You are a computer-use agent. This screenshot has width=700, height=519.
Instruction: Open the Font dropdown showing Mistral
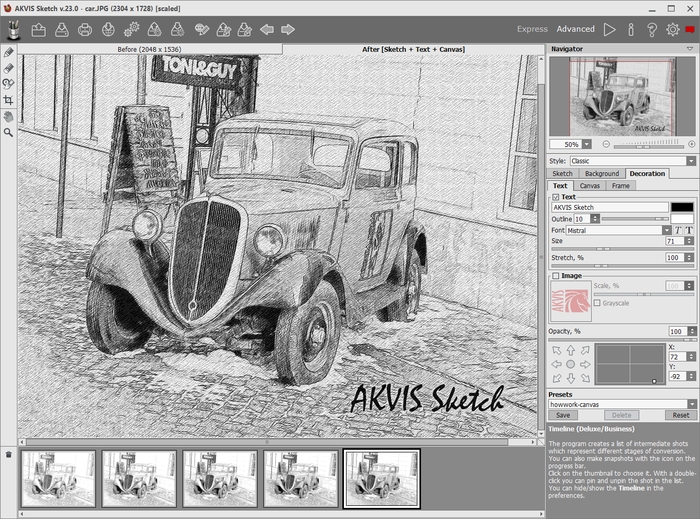click(619, 230)
